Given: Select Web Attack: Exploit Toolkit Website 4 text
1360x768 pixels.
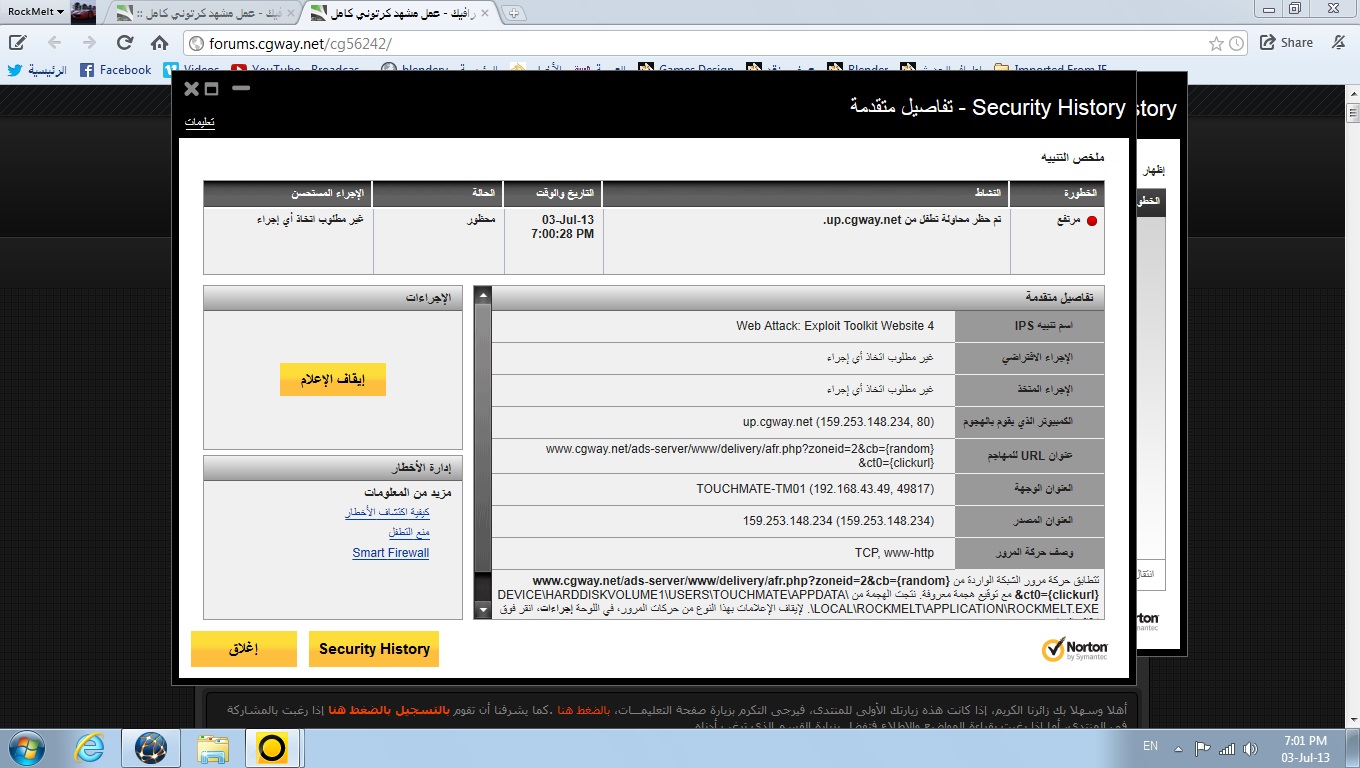Looking at the screenshot, I should pyautogui.click(x=835, y=326).
